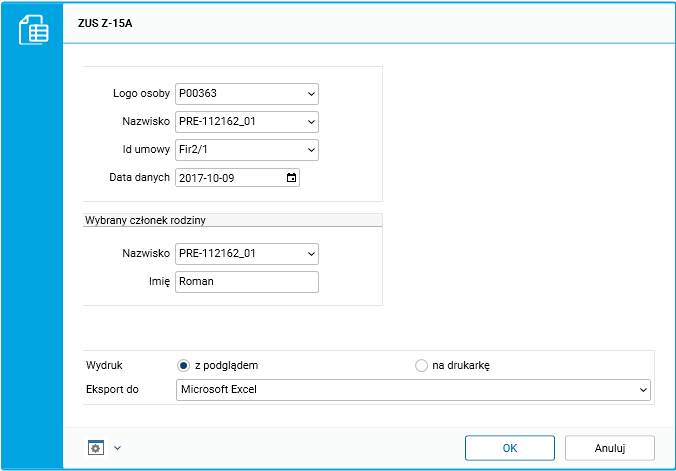Viewport: 676px width, 471px height.
Task: Open the Id umowy dropdown
Action: pyautogui.click(x=311, y=150)
